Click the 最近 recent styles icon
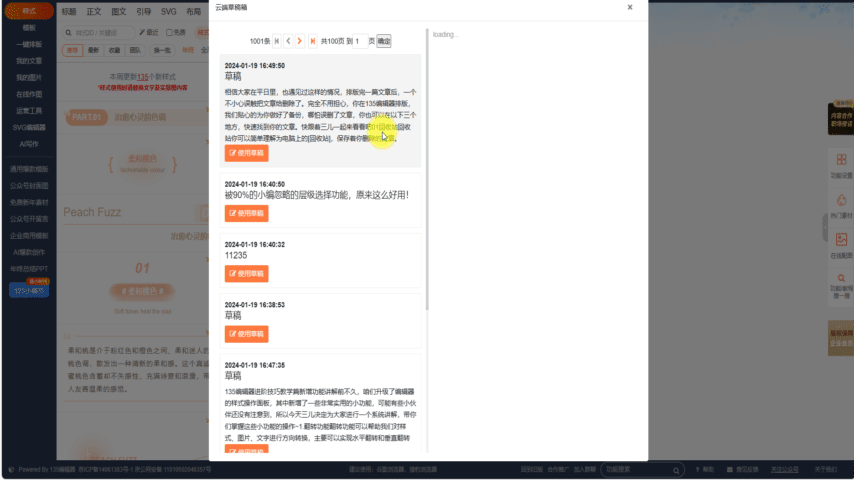Image resolution: width=854 pixels, height=480 pixels. pyautogui.click(x=148, y=33)
